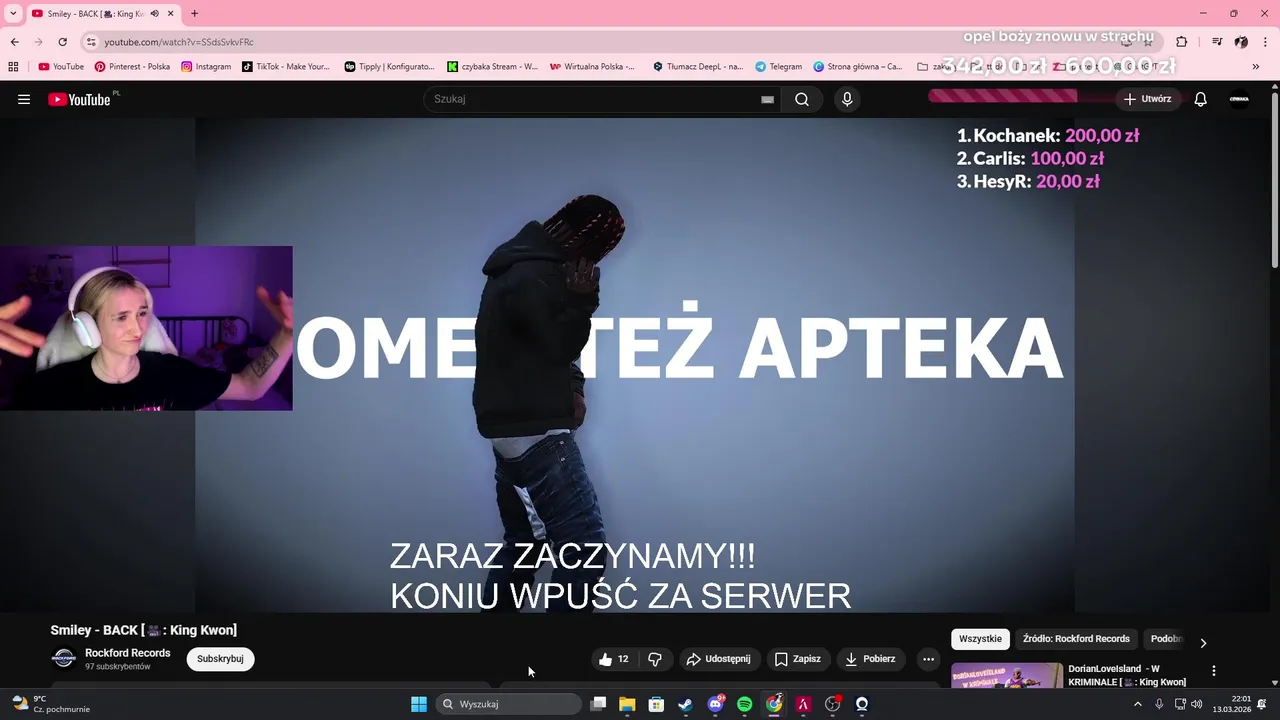Screen dimensions: 1280x720
Task: Open the YouTube account avatar menu
Action: coord(1239,99)
